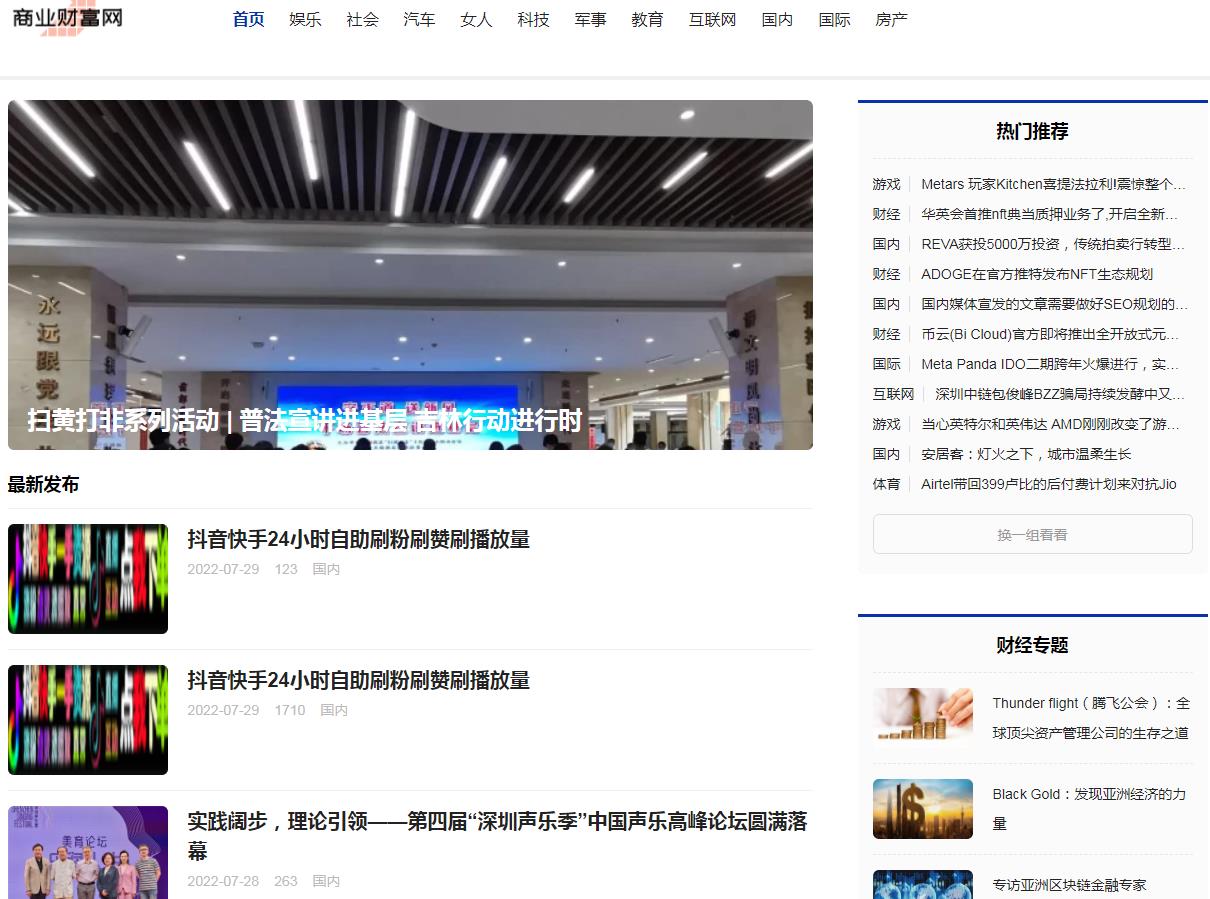Click 国际 tag beside Meta Panda article
Image resolution: width=1210 pixels, height=899 pixels.
pyautogui.click(x=886, y=364)
